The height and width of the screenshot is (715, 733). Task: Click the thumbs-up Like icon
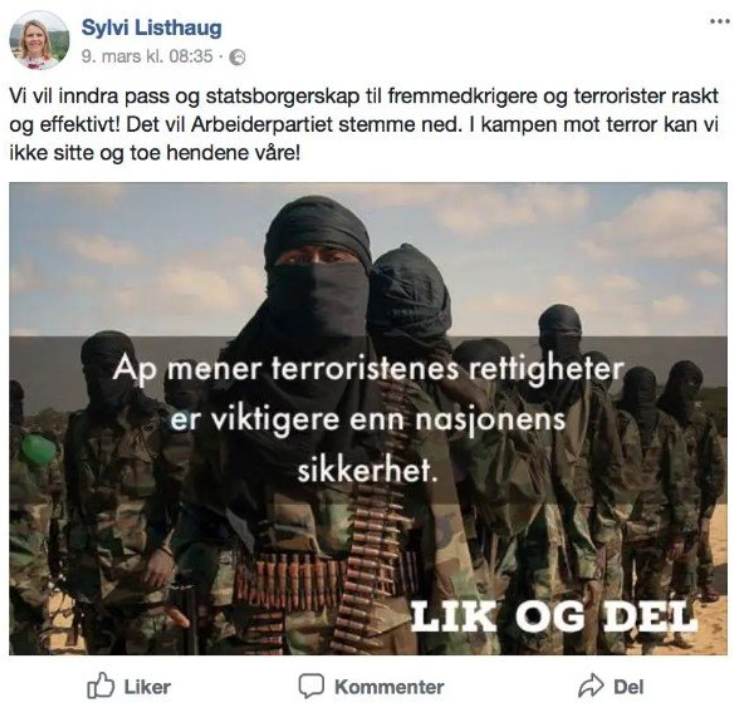(101, 686)
